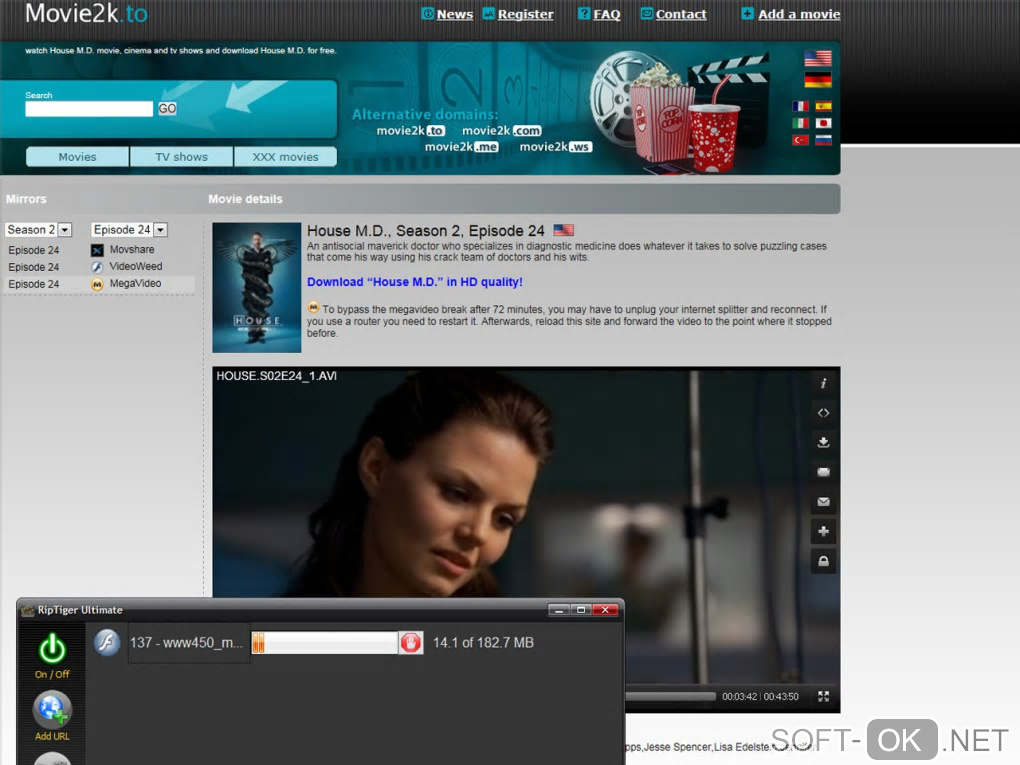Click the Add a movie plus icon
The image size is (1020, 765).
(747, 14)
